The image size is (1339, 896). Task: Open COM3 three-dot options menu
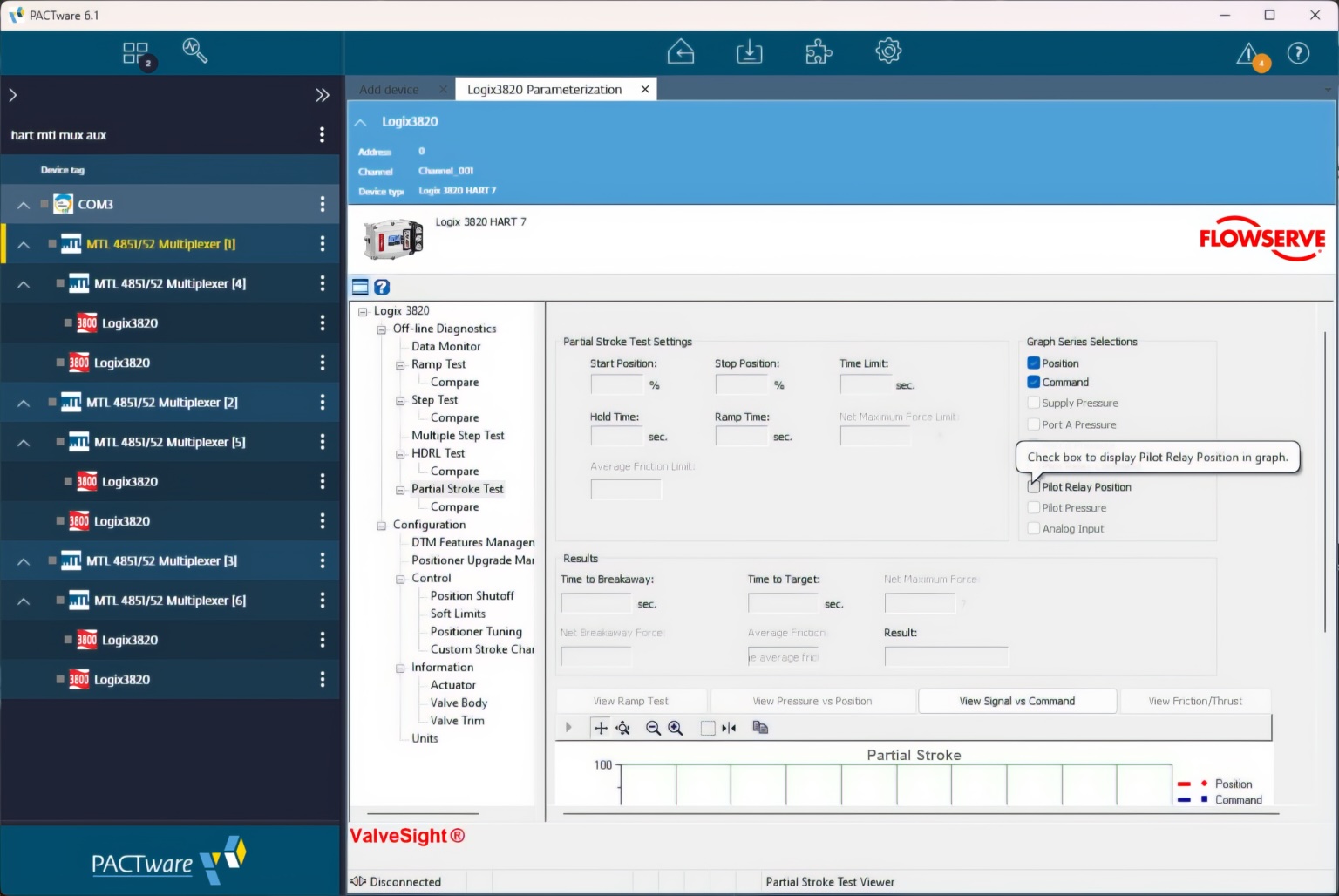pos(322,204)
